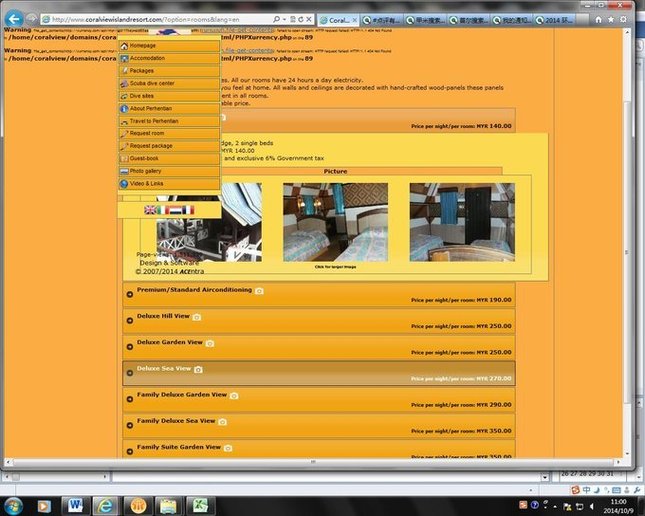The width and height of the screenshot is (645, 516).
Task: Click the info icon beside About Perhentian
Action: point(124,109)
